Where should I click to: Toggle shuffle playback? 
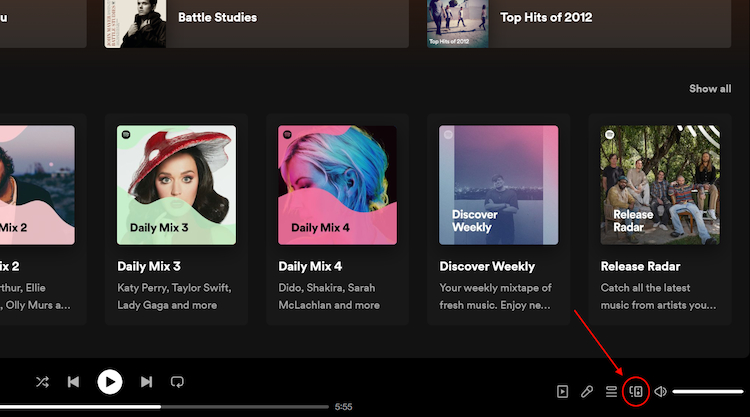(42, 382)
